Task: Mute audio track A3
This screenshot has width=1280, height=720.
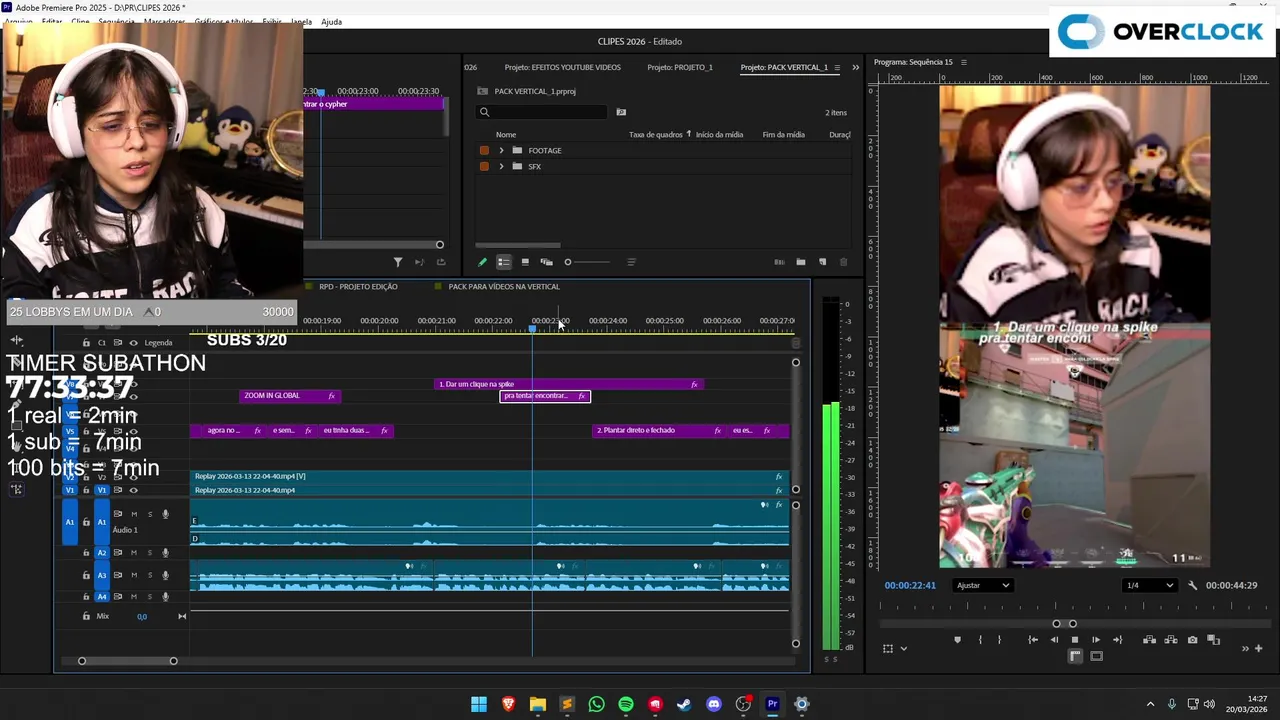Action: tap(134, 575)
